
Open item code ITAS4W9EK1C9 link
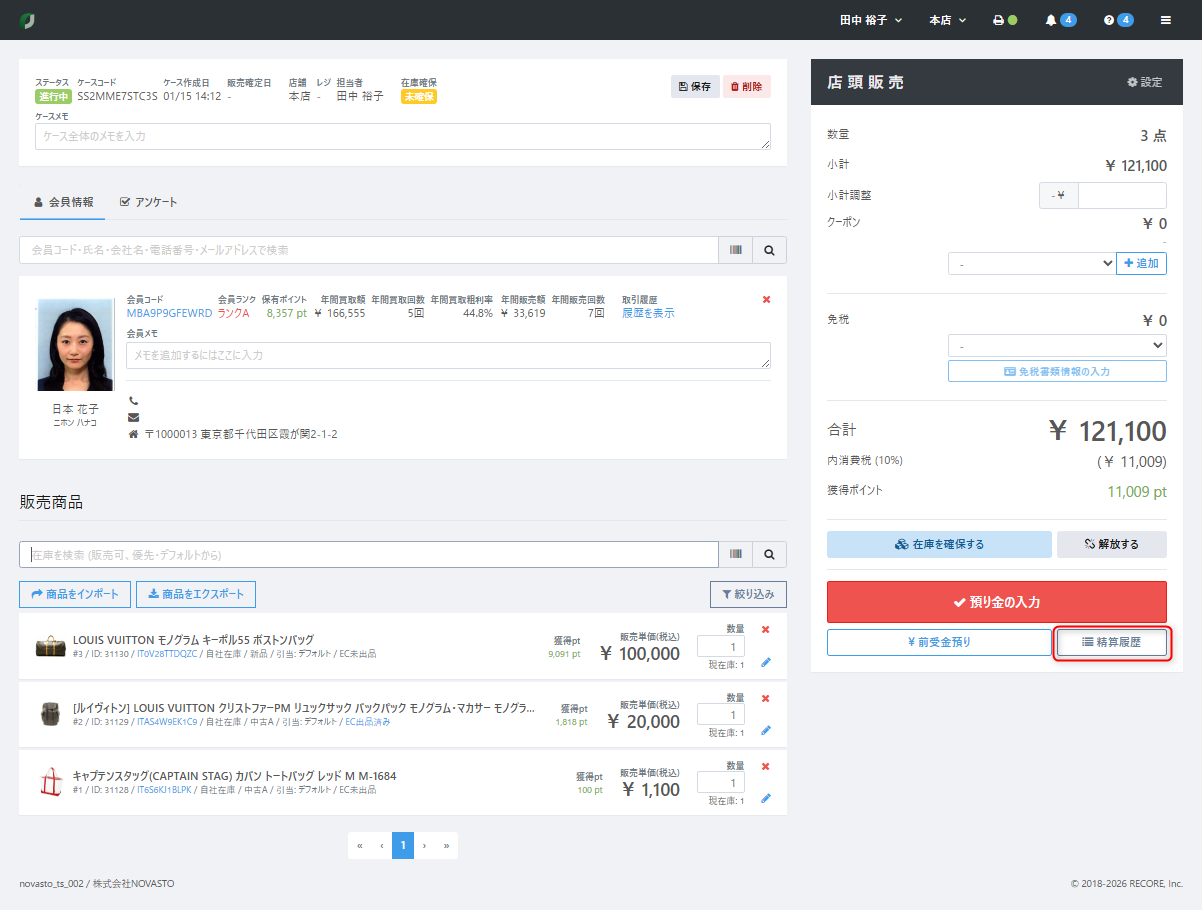(x=167, y=721)
